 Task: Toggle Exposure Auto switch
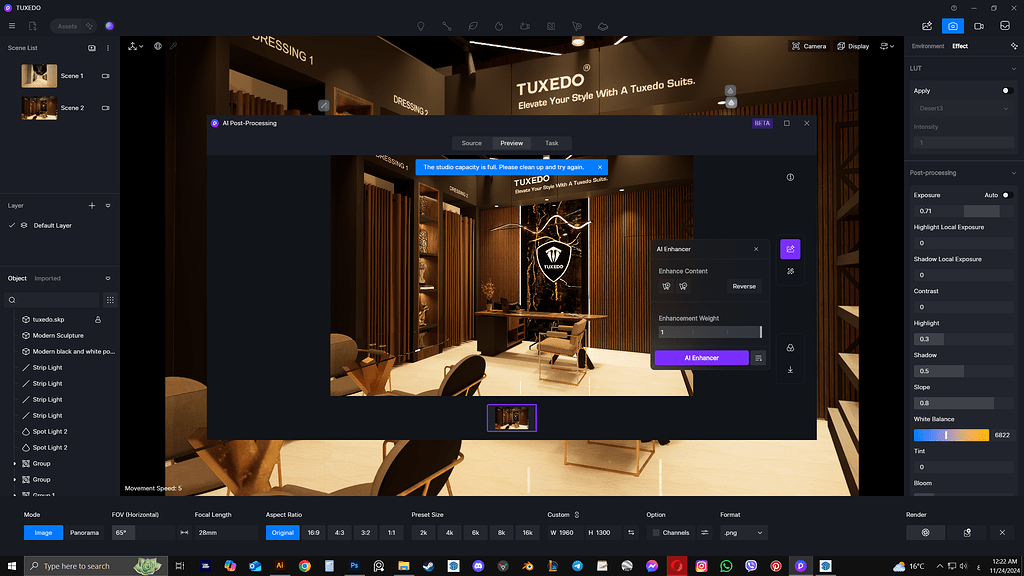pos(1006,195)
